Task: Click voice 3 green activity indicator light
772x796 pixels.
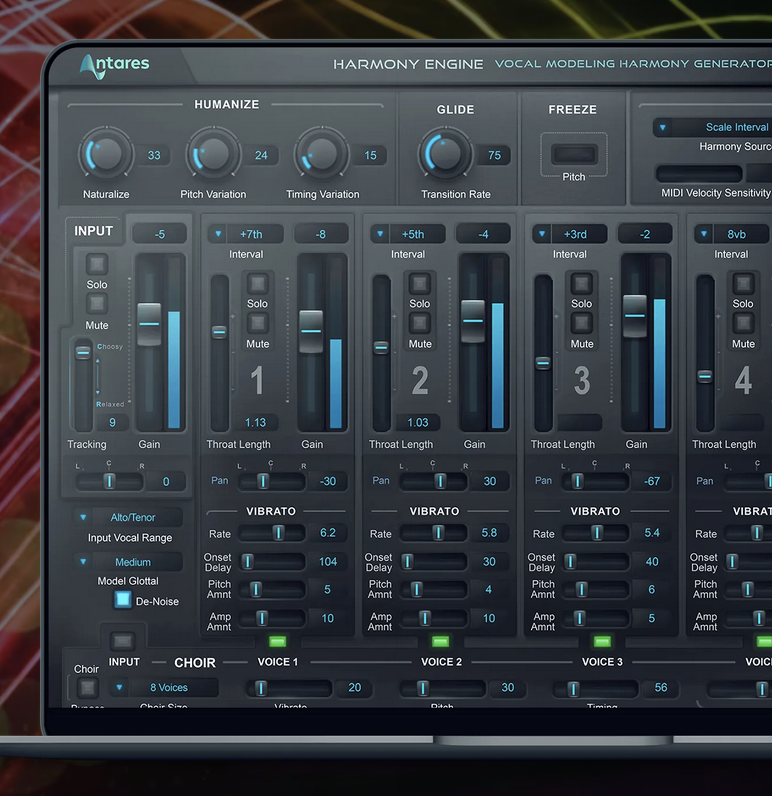Action: point(602,642)
